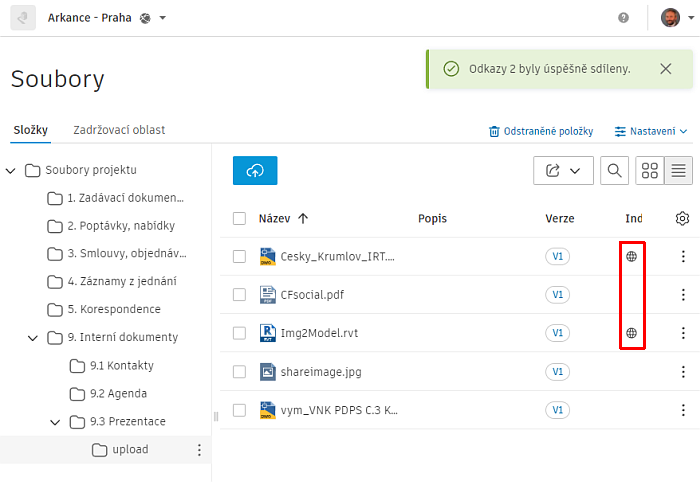Open the 5. Korespondence folder
Viewport: 700px width, 482px height.
(x=113, y=309)
